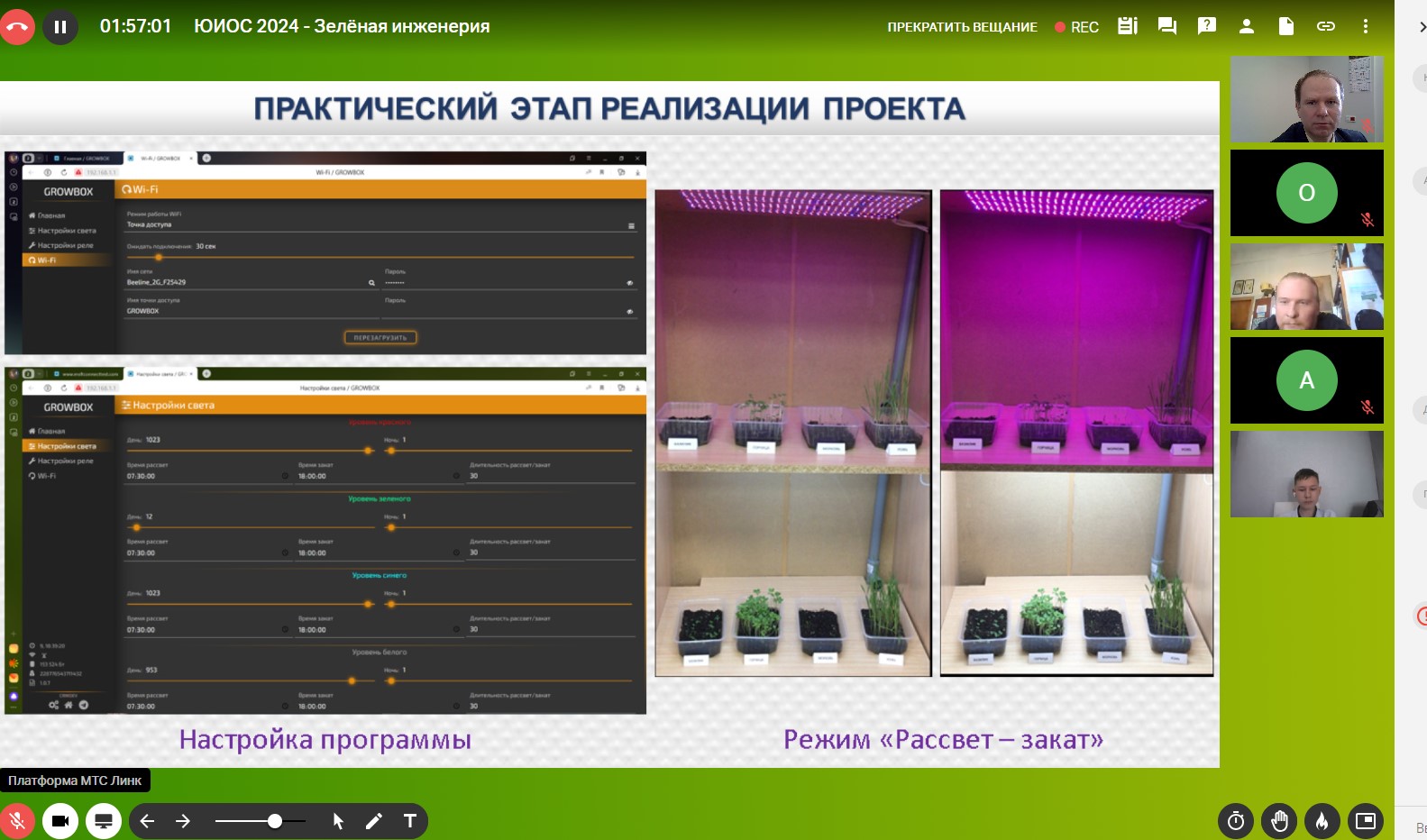1427x840 pixels.
Task: Select the pointer cursor tool
Action: pyautogui.click(x=338, y=821)
